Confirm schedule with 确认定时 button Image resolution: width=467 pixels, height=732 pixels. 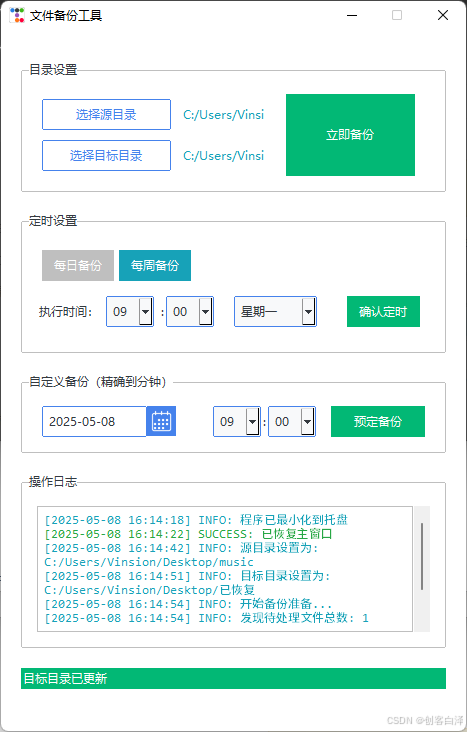pyautogui.click(x=383, y=311)
